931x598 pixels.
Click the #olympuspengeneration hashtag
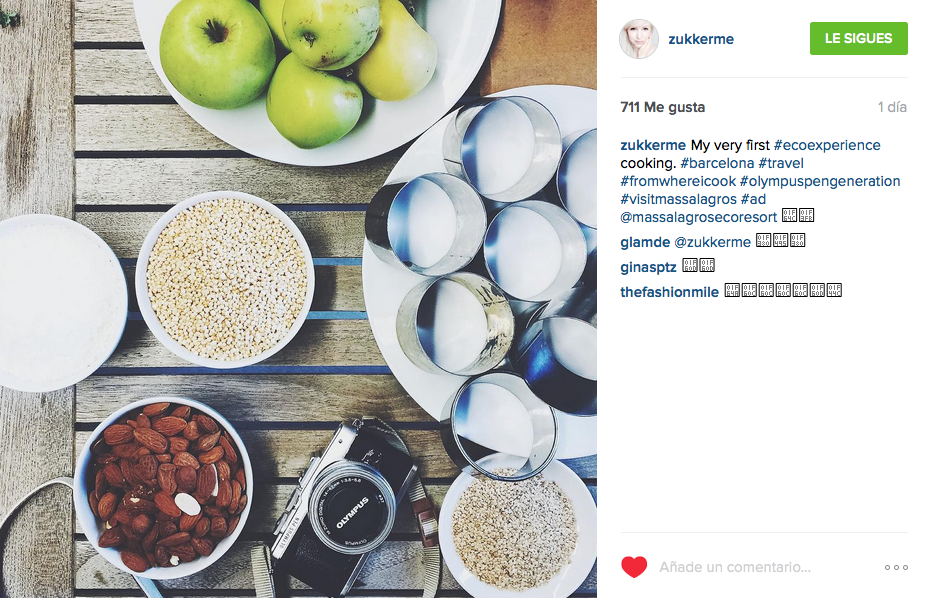pyautogui.click(x=820, y=181)
